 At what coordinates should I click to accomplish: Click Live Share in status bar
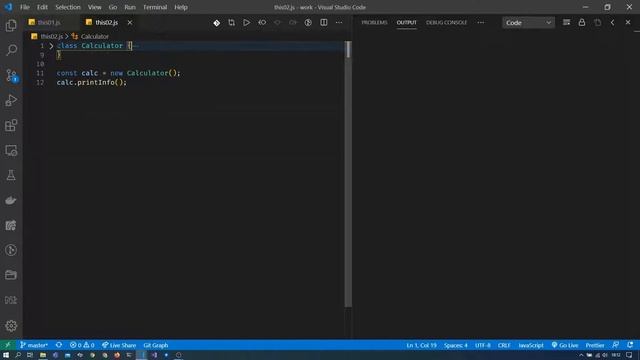click(119, 345)
